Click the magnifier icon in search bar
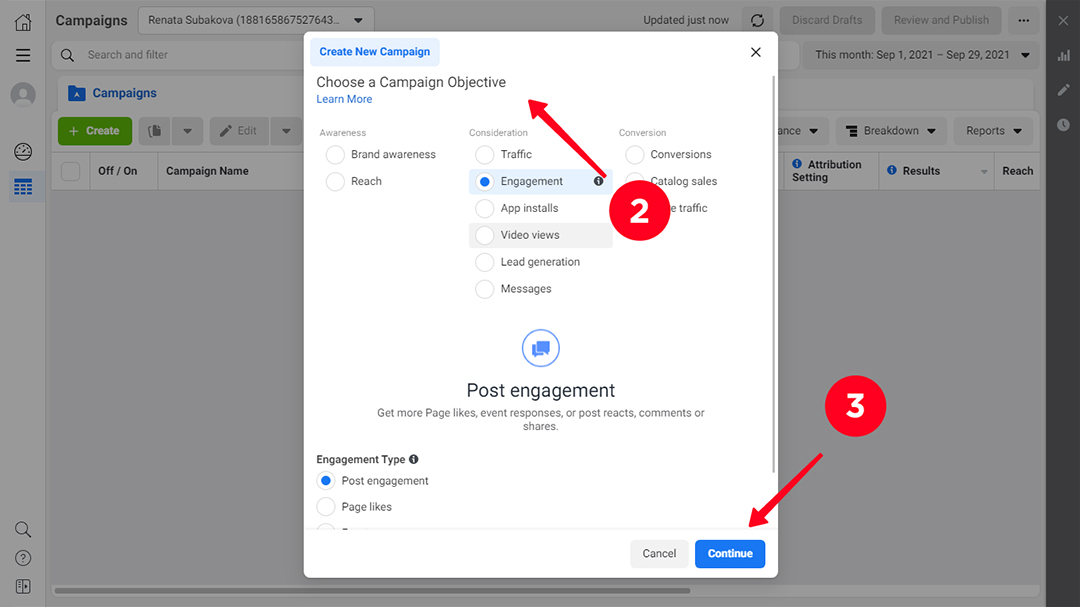1080x607 pixels. coord(67,55)
